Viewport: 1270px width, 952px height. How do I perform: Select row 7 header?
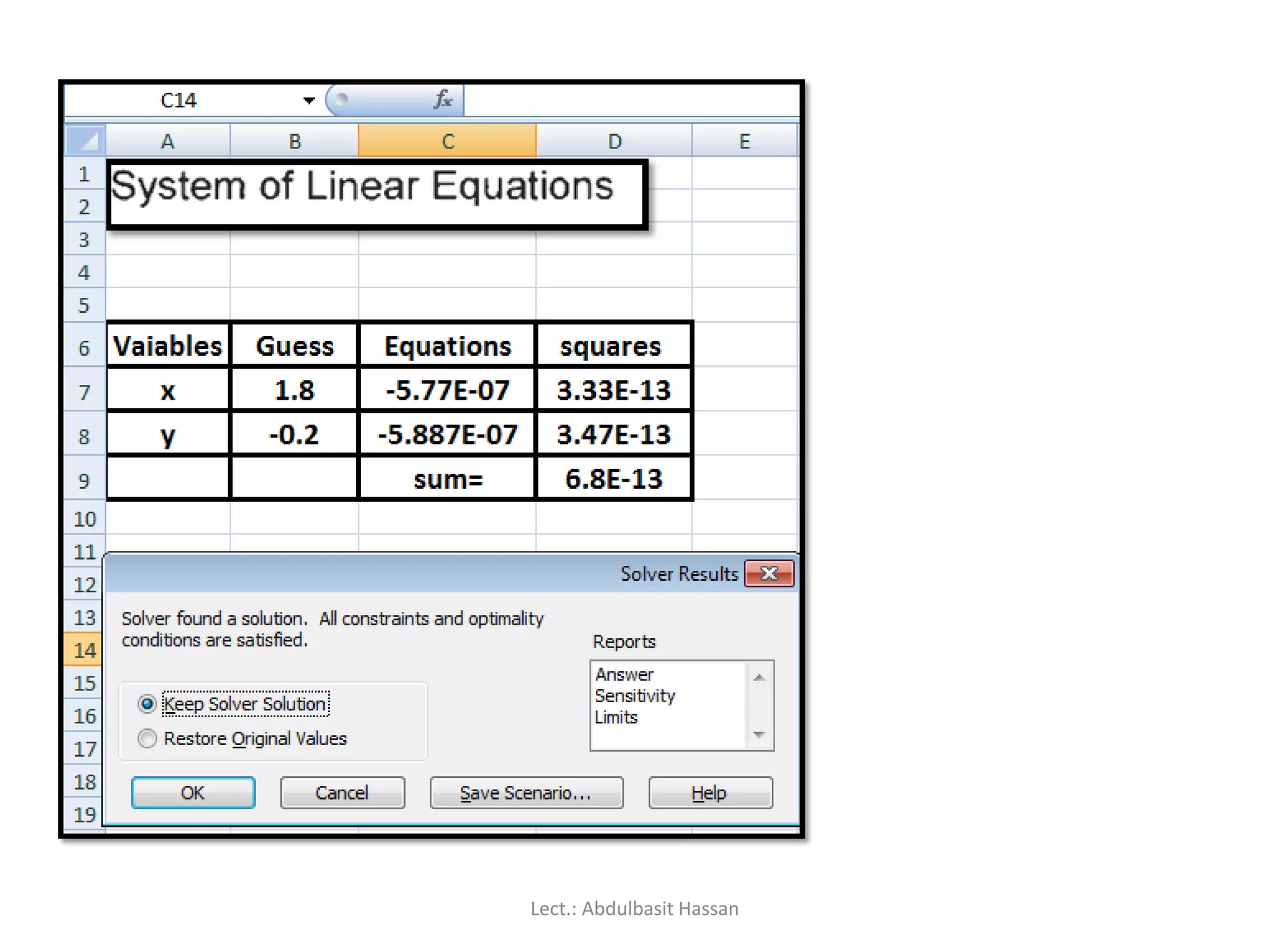coord(84,391)
